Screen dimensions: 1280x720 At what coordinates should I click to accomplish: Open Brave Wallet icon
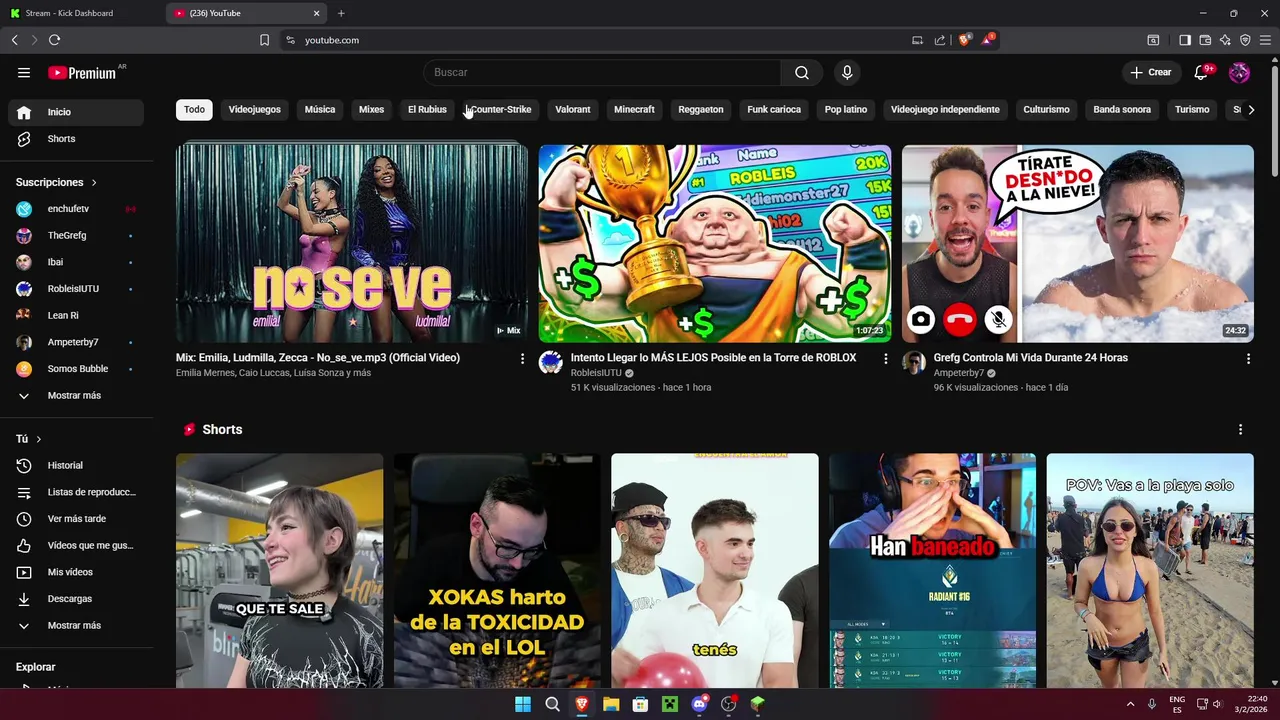1205,40
